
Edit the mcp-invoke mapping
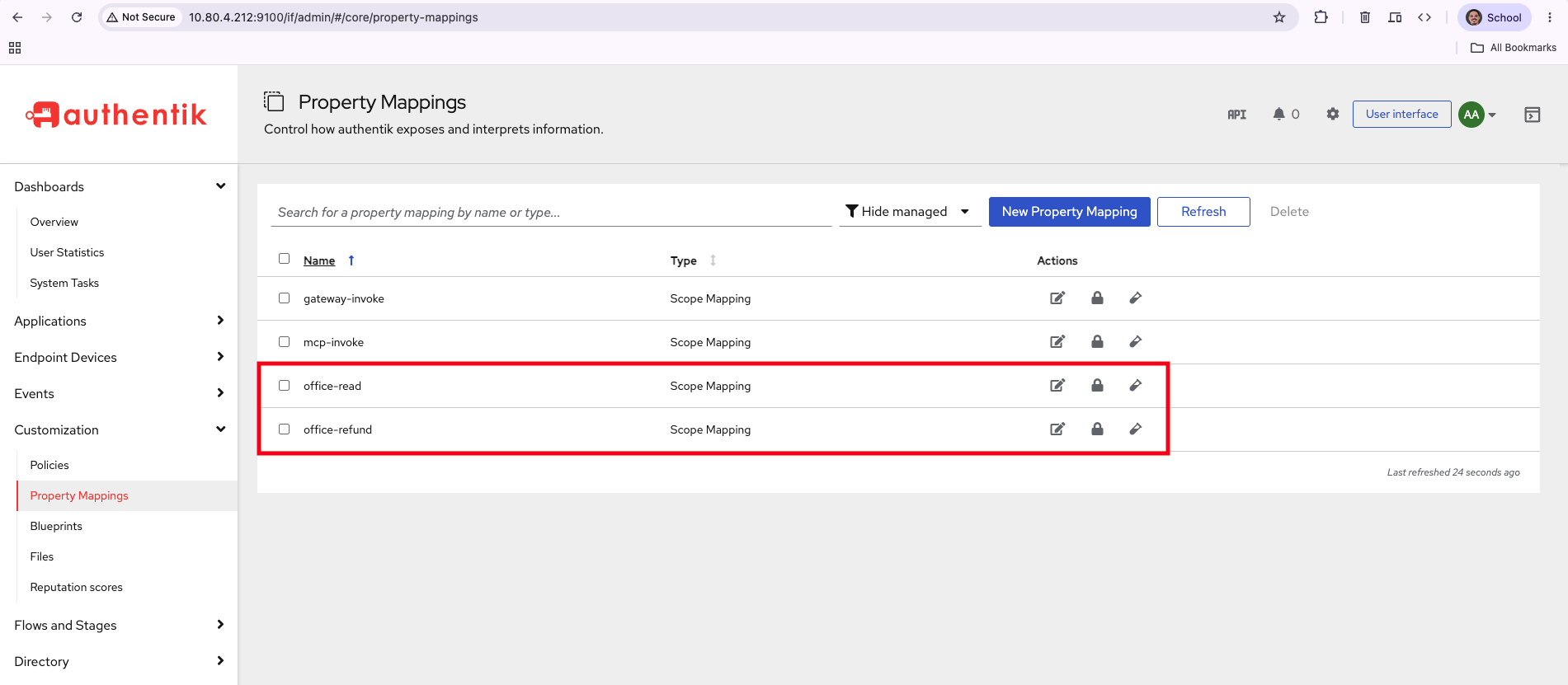1057,341
